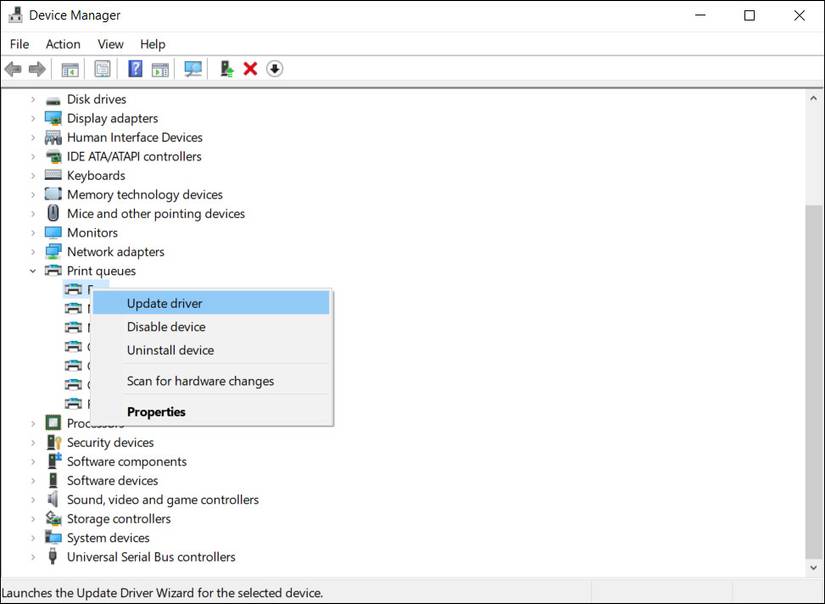
Task: Click the mouse icon for pointing devices
Action: click(x=53, y=213)
